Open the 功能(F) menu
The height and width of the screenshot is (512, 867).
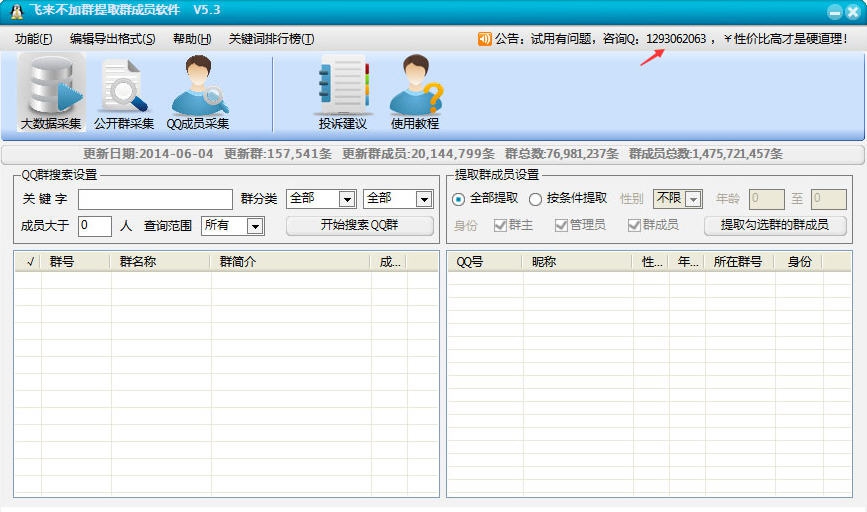[34, 39]
